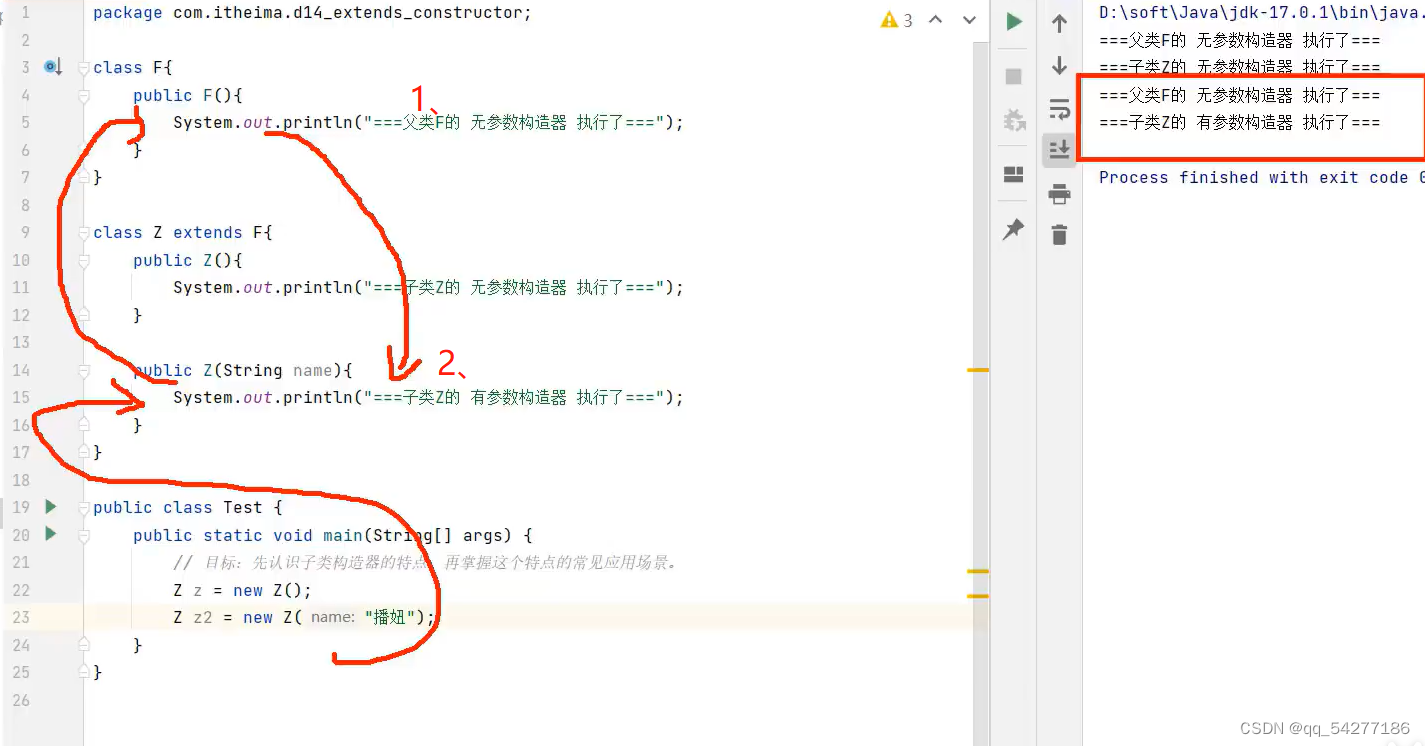Click the console Up the Stack Trace arrow
Viewport: 1425px width, 746px height.
[1059, 24]
